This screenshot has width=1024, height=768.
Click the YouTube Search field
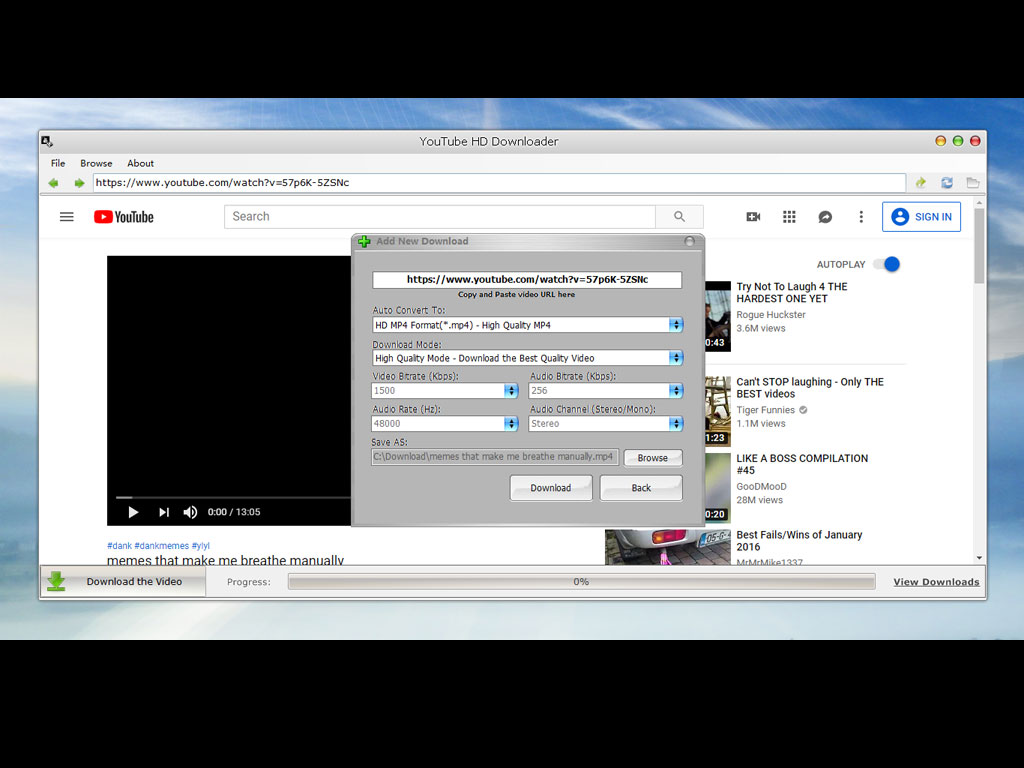[x=440, y=217]
